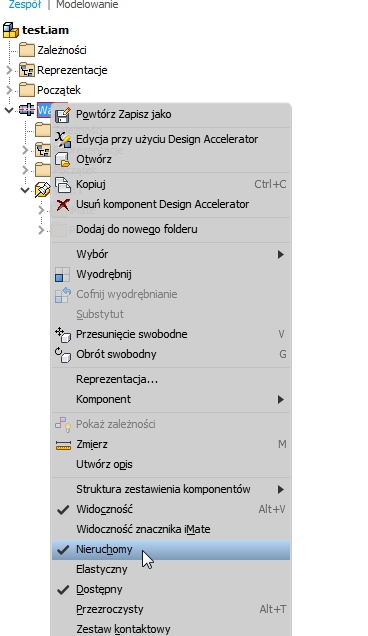Click the Design Accelerator edit icon
The width and height of the screenshot is (368, 636).
(x=63, y=139)
